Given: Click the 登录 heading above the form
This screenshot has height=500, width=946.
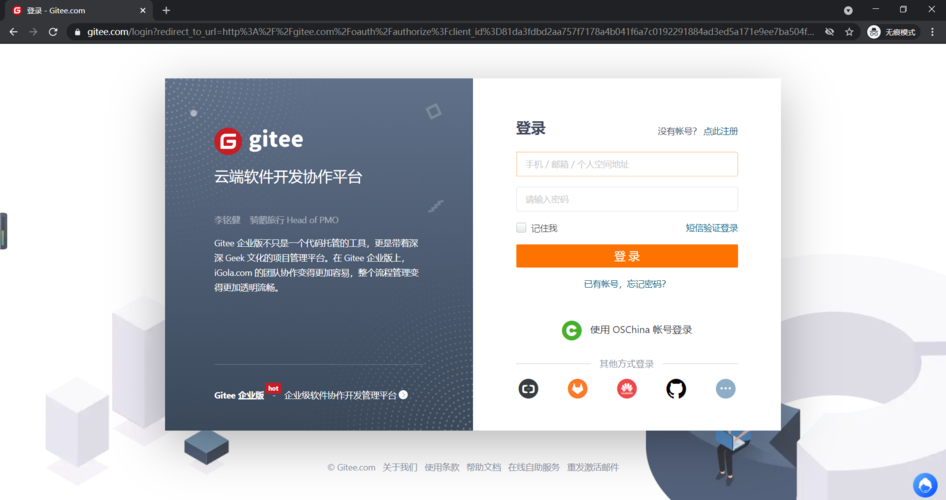Looking at the screenshot, I should coord(531,128).
